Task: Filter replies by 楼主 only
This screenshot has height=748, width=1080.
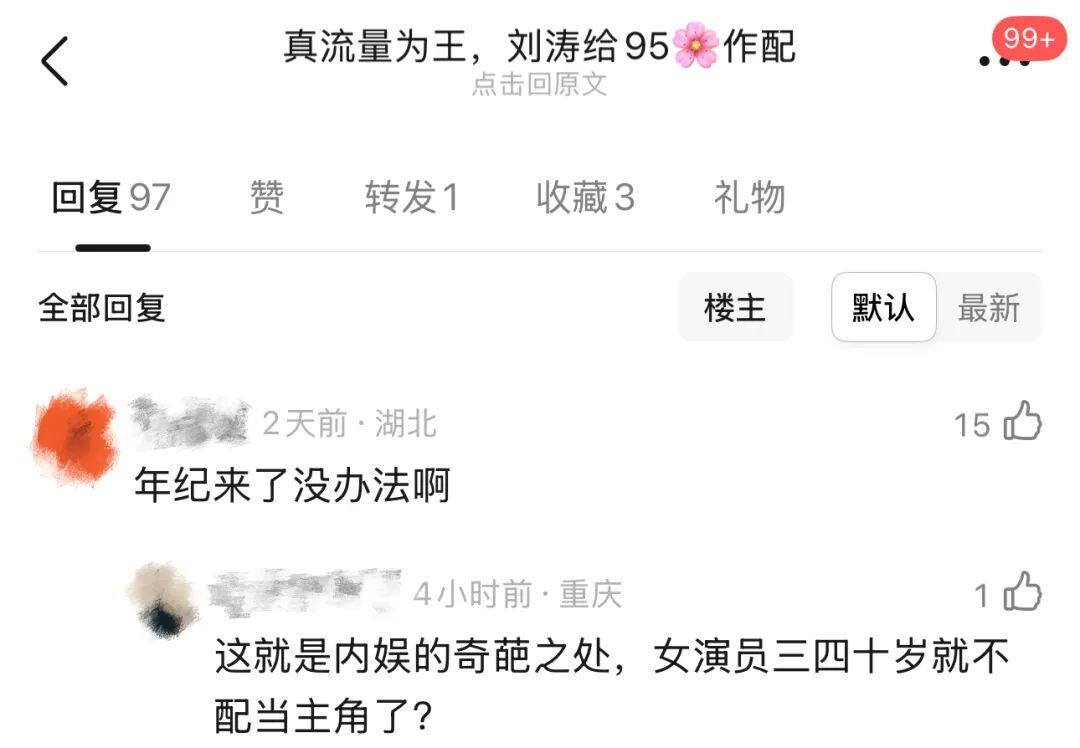Action: coord(735,307)
